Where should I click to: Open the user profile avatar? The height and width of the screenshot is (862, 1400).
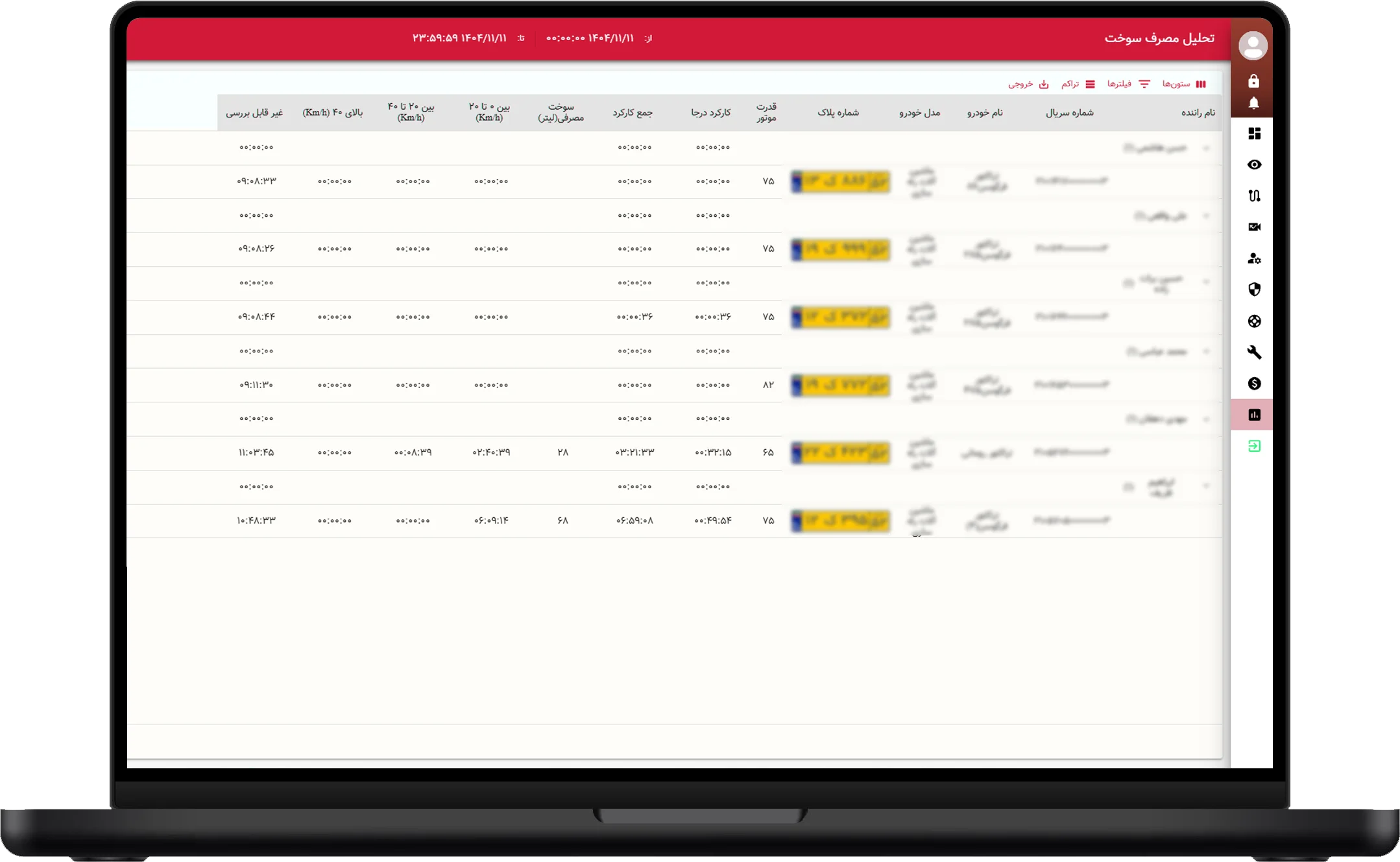1253,46
